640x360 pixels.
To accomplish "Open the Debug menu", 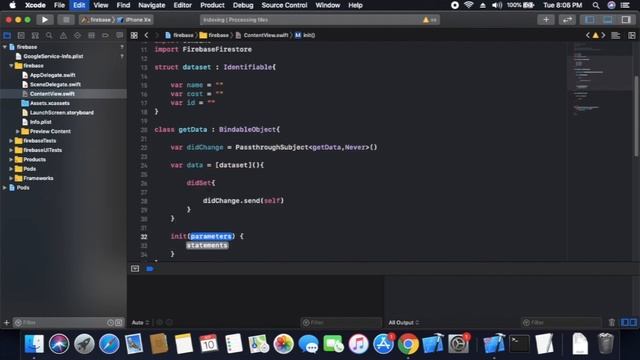I will coord(243,5).
